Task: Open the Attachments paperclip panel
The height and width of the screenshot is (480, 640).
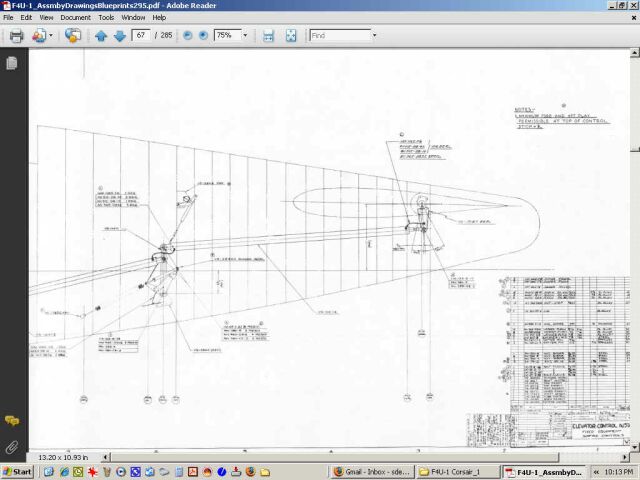Action: [x=12, y=447]
